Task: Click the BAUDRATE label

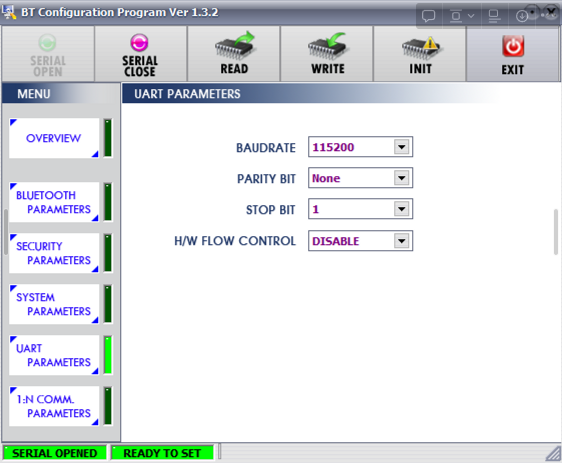Action: (x=266, y=148)
